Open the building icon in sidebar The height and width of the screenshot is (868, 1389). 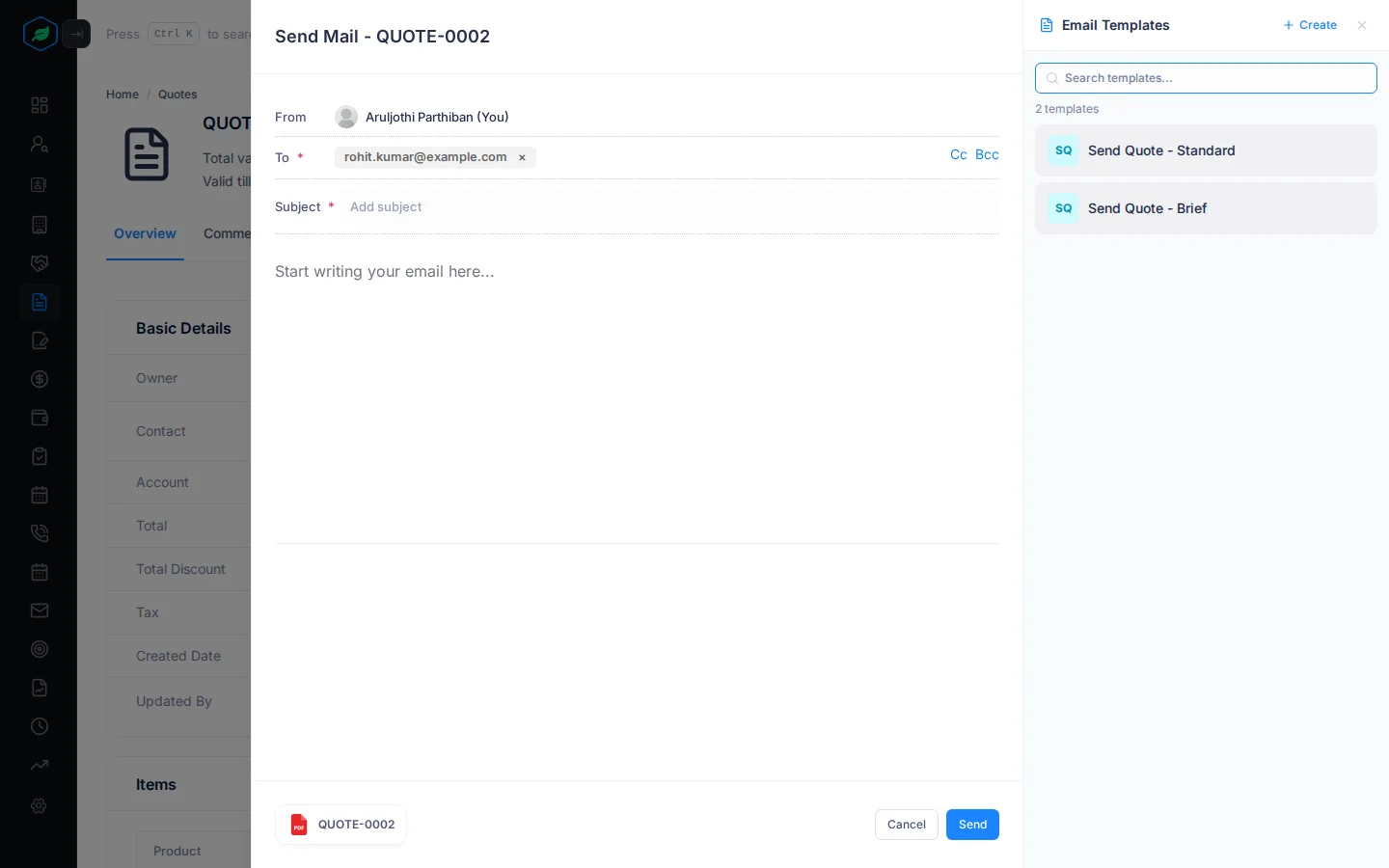coord(40,225)
